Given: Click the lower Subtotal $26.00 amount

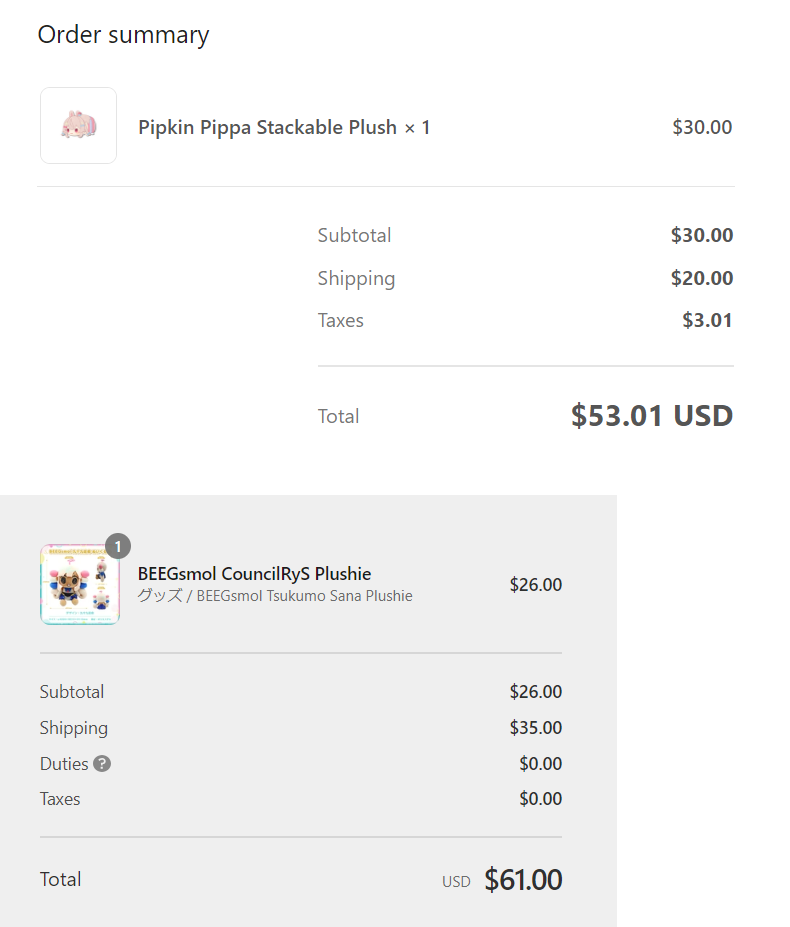Looking at the screenshot, I should (x=536, y=692).
